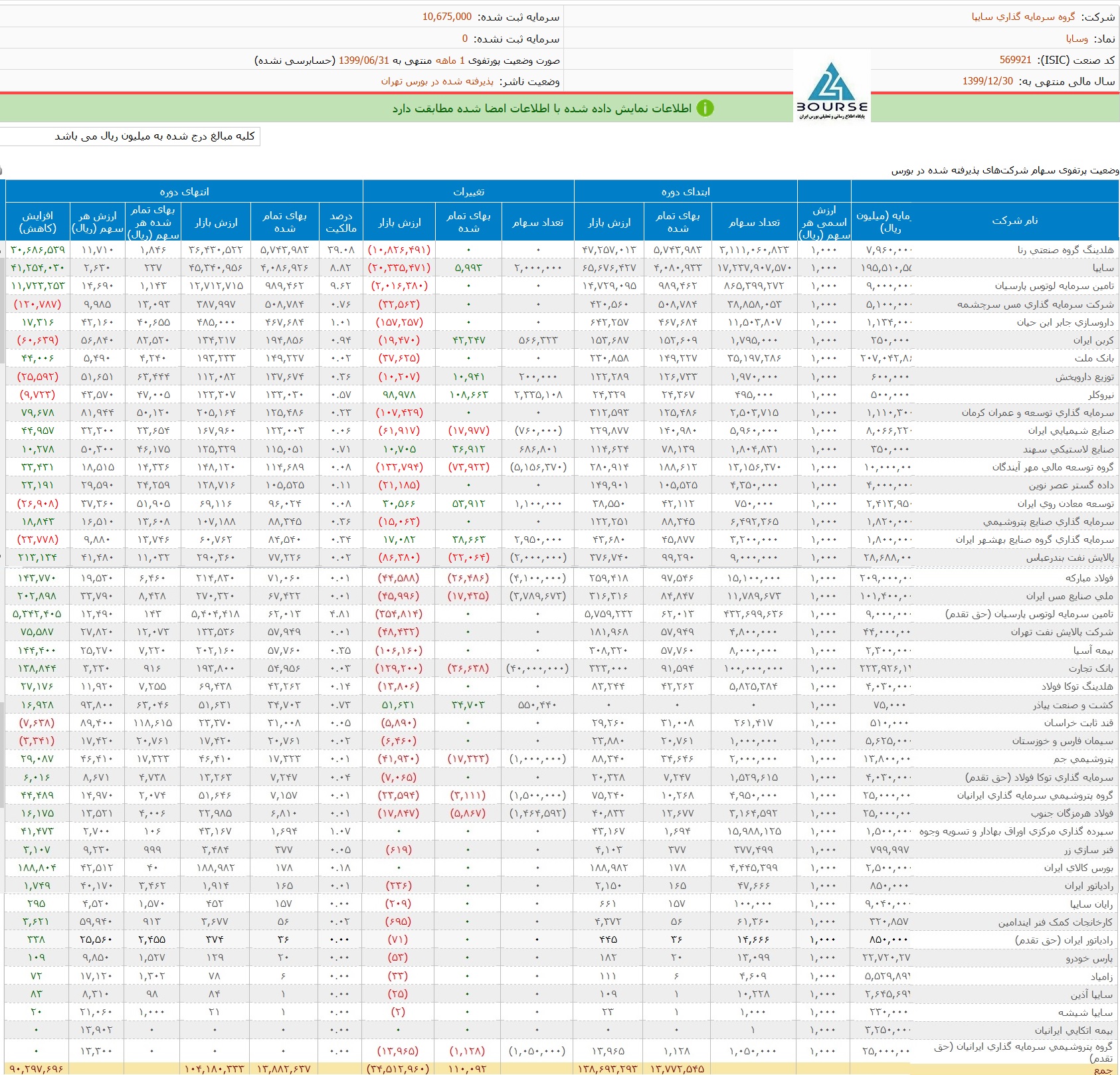This screenshot has height=1075, width=1120.
Task: Click the درصد مالکیت column header
Action: pyautogui.click(x=341, y=222)
